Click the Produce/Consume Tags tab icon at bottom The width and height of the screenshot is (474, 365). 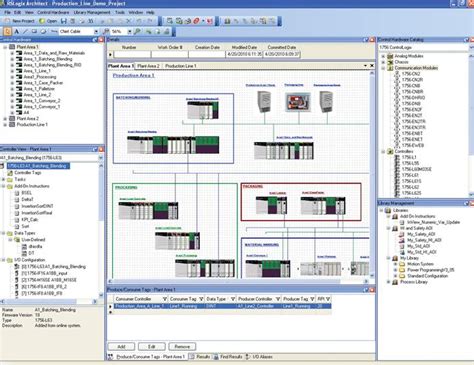110,357
